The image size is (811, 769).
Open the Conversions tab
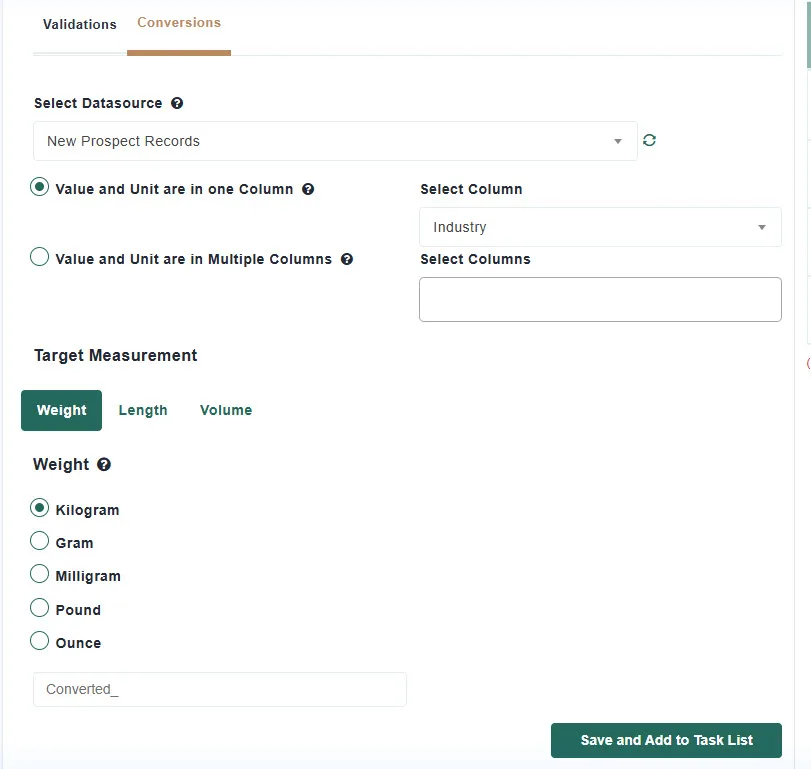click(179, 23)
